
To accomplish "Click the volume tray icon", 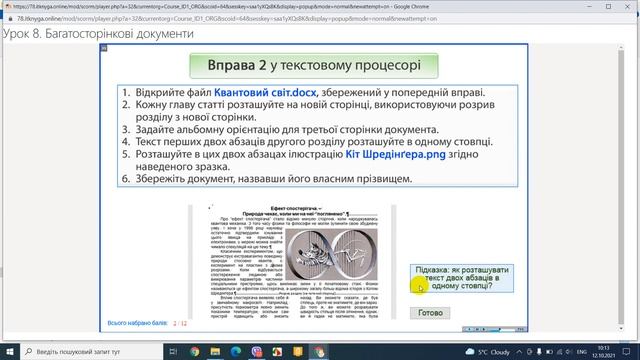I will [569, 351].
